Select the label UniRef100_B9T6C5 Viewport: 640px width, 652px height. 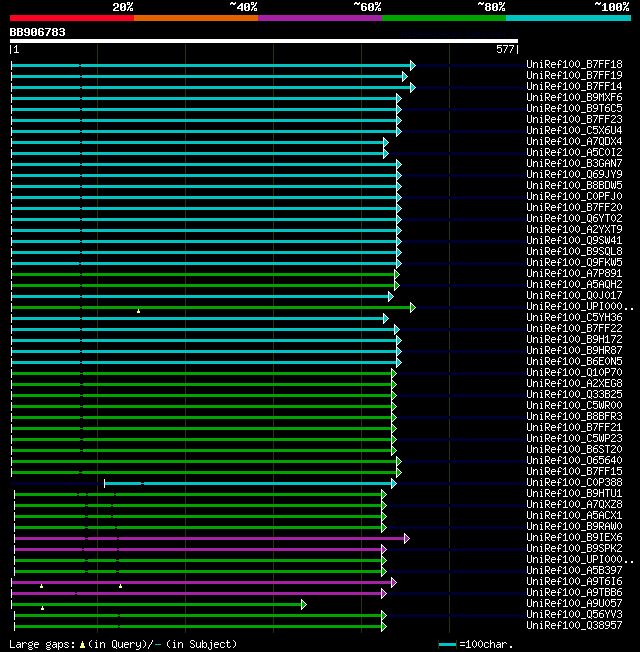[x=574, y=109]
